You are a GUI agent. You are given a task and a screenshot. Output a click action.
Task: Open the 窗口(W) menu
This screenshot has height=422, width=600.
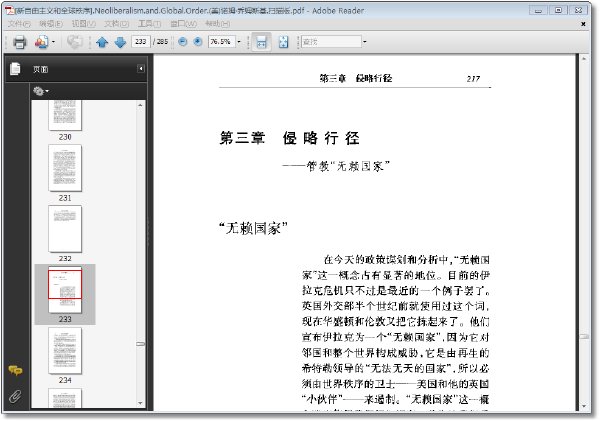click(183, 24)
